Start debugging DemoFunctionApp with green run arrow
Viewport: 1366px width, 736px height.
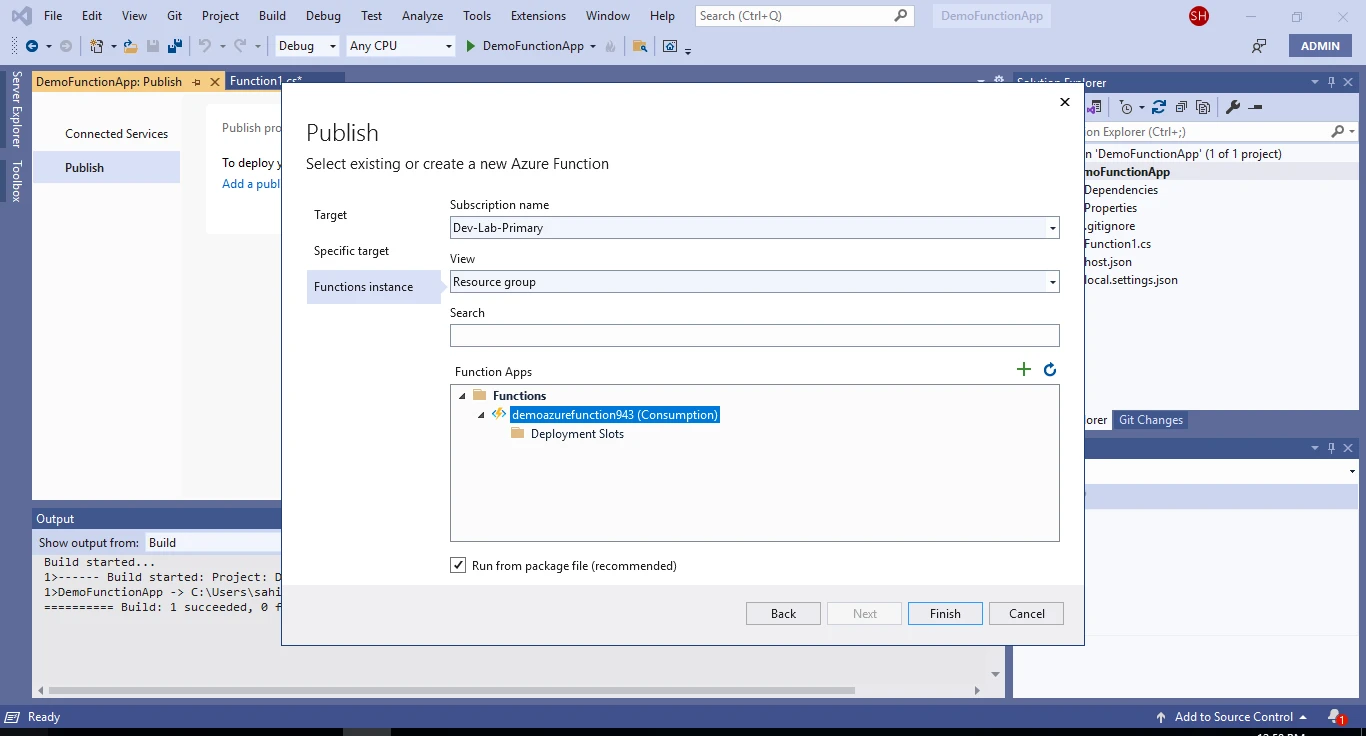point(469,45)
